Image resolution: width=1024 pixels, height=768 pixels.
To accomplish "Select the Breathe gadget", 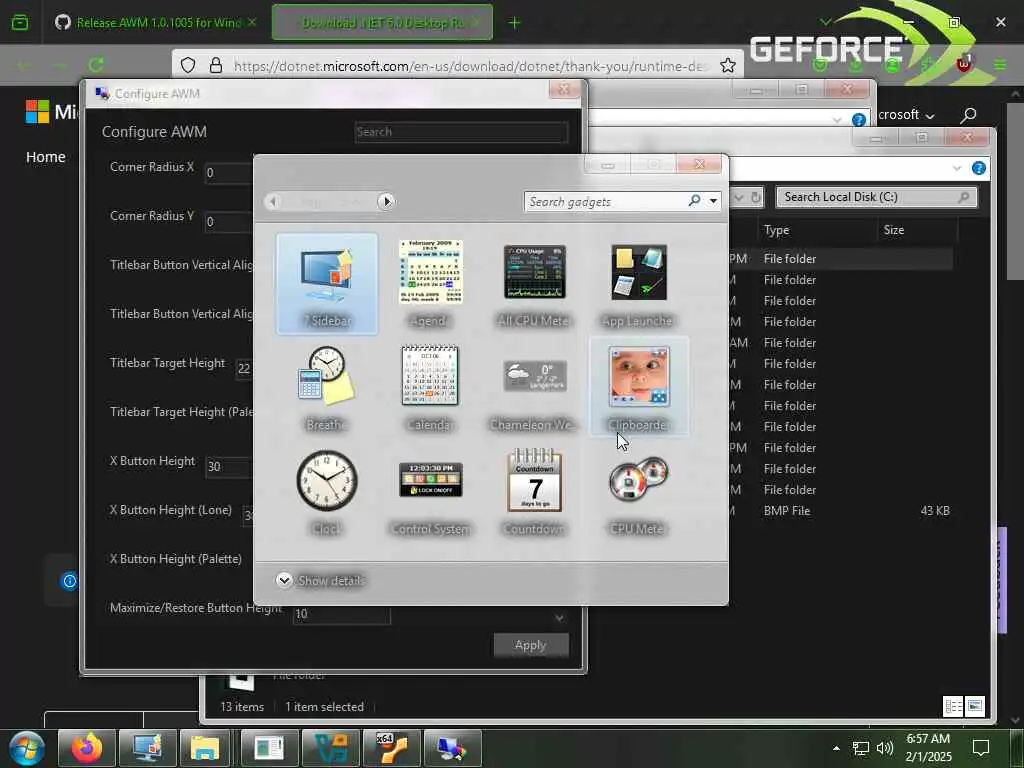I will pyautogui.click(x=327, y=388).
